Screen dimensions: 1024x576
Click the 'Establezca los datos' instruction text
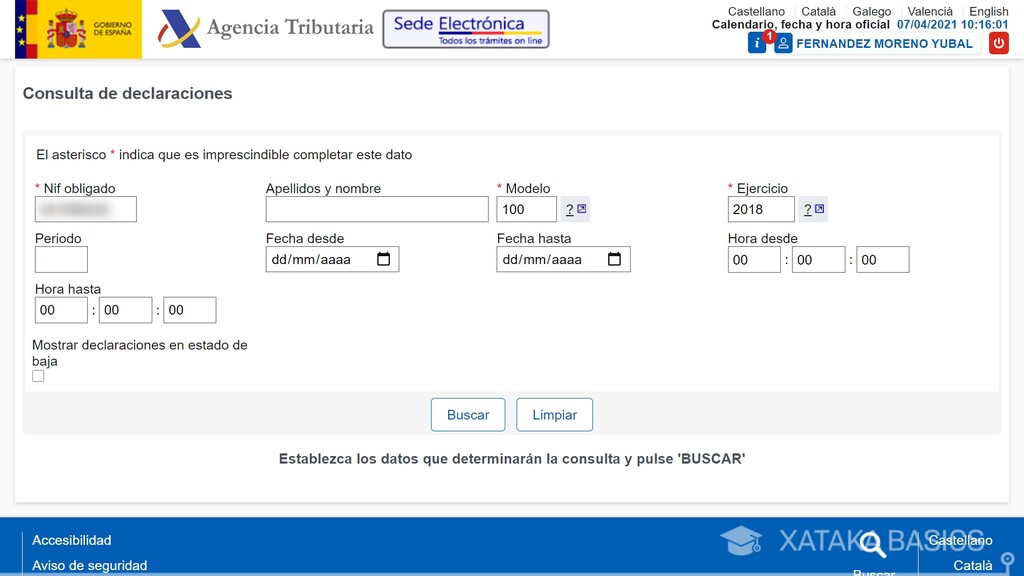(x=512, y=459)
